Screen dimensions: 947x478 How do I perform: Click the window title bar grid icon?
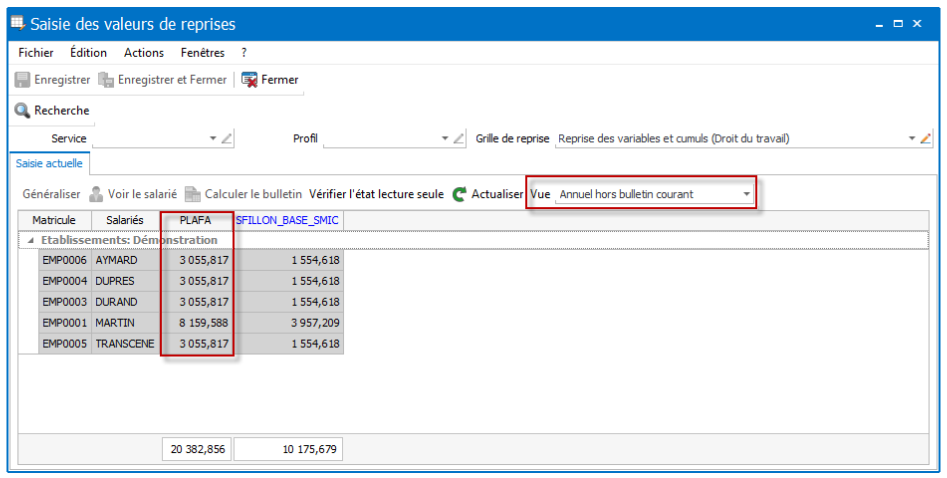(x=18, y=24)
